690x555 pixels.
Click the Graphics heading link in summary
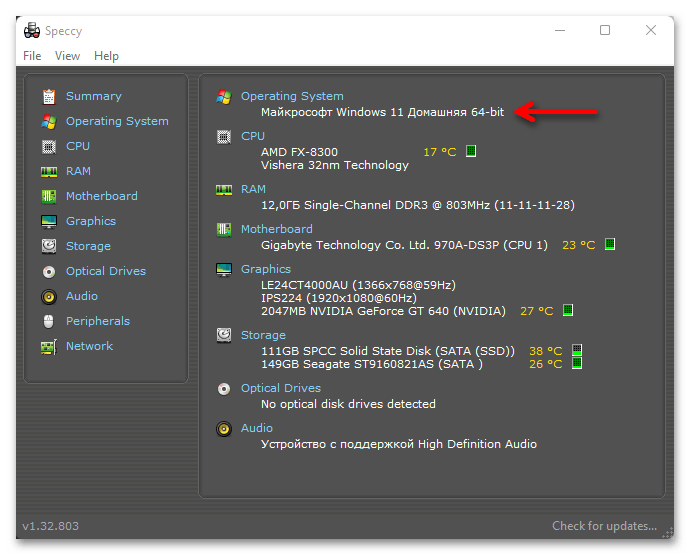[266, 269]
